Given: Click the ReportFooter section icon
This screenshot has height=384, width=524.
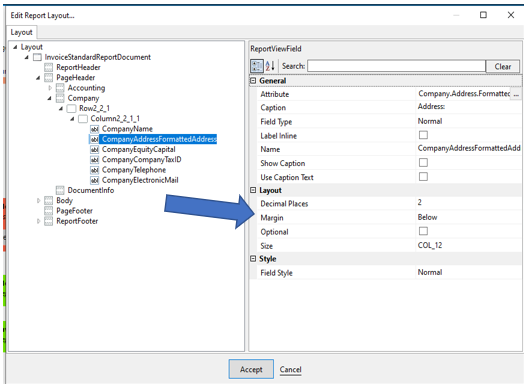Looking at the screenshot, I should point(49,221).
